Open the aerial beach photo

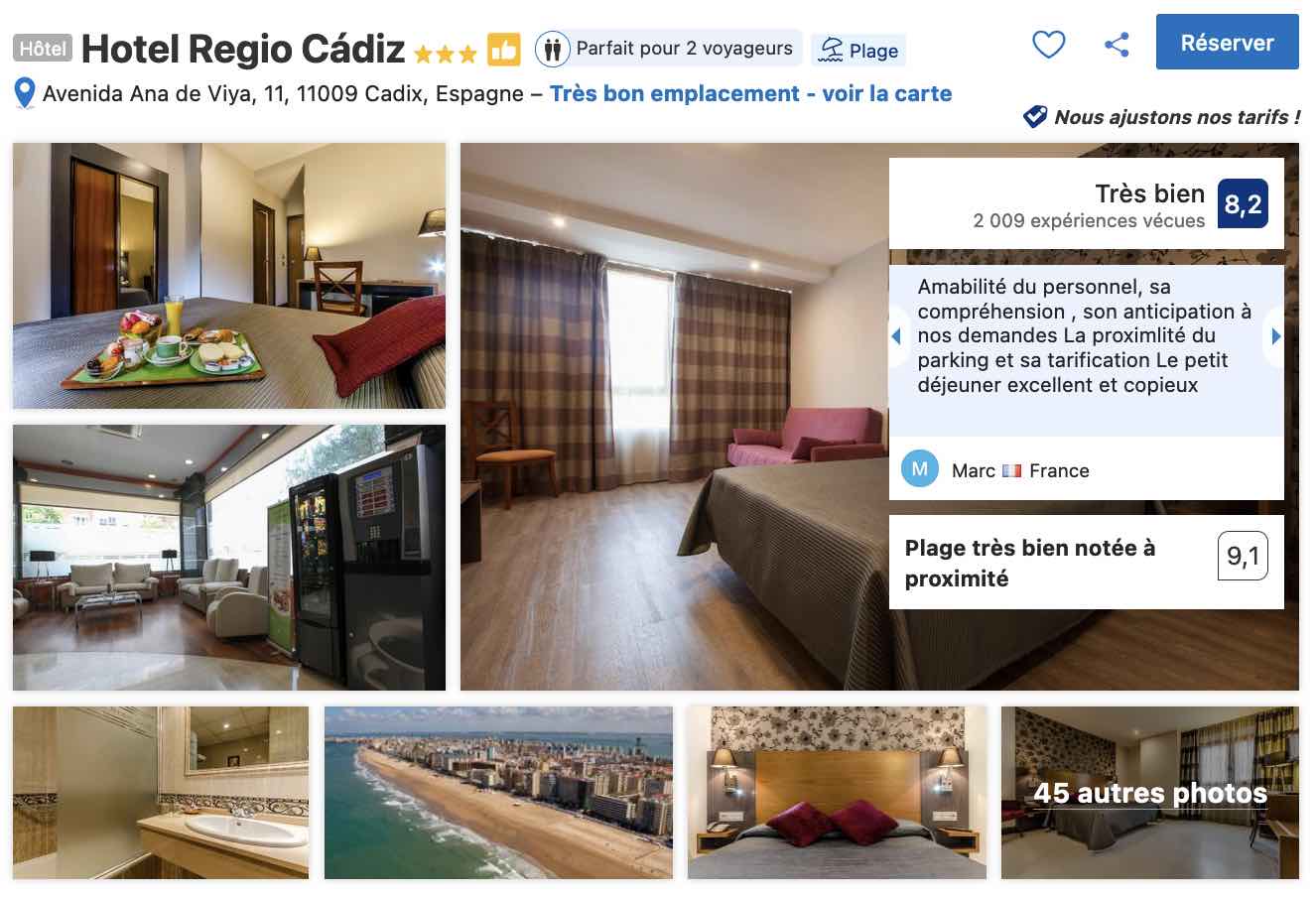(498, 793)
